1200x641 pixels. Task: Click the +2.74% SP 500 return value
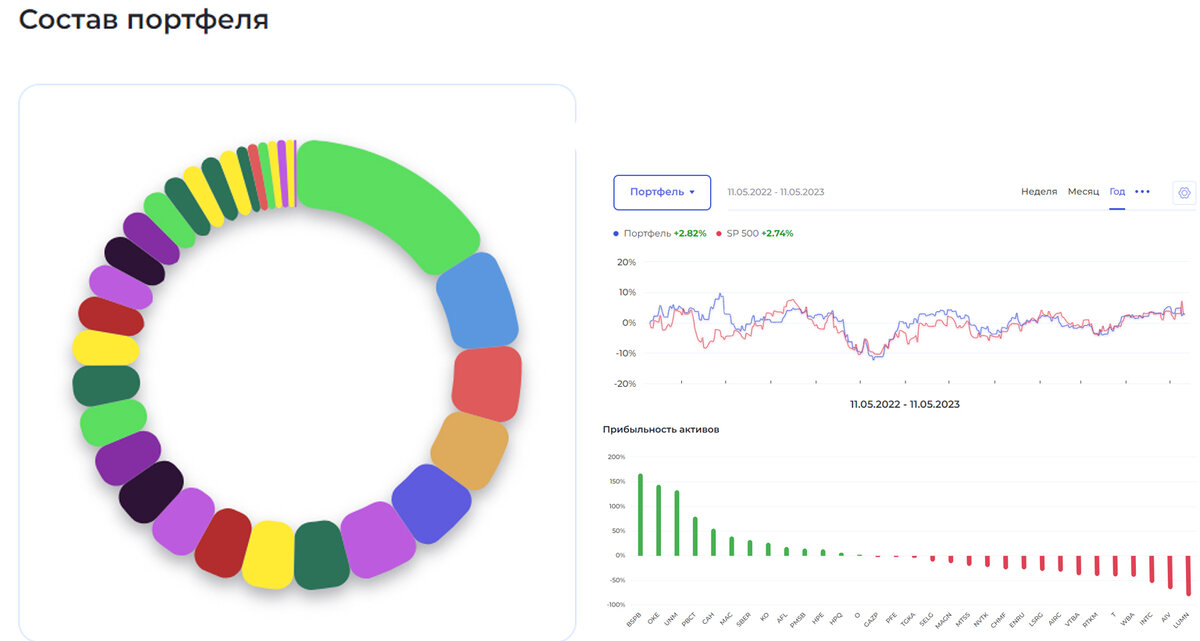[778, 233]
